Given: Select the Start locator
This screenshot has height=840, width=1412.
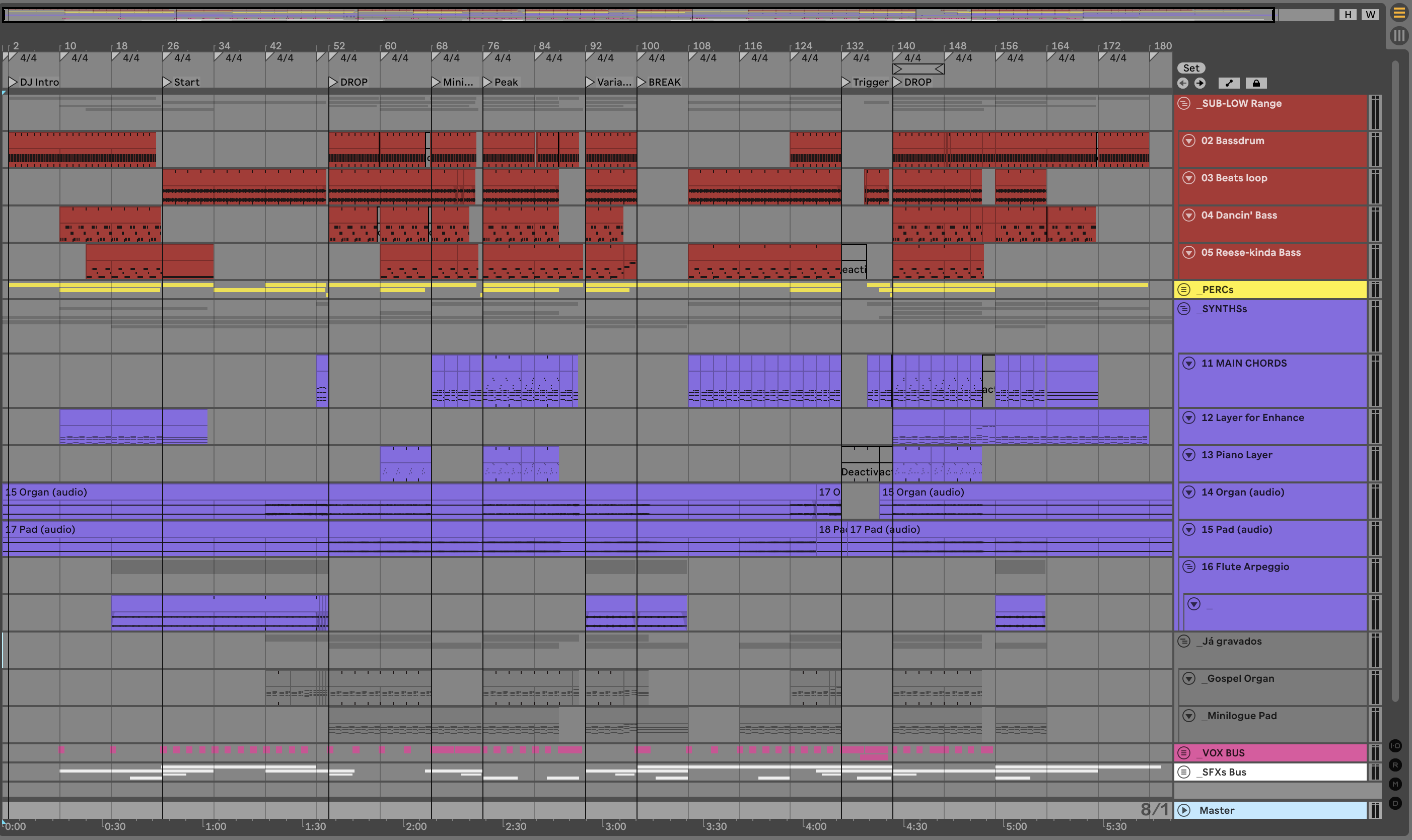Looking at the screenshot, I should point(182,82).
